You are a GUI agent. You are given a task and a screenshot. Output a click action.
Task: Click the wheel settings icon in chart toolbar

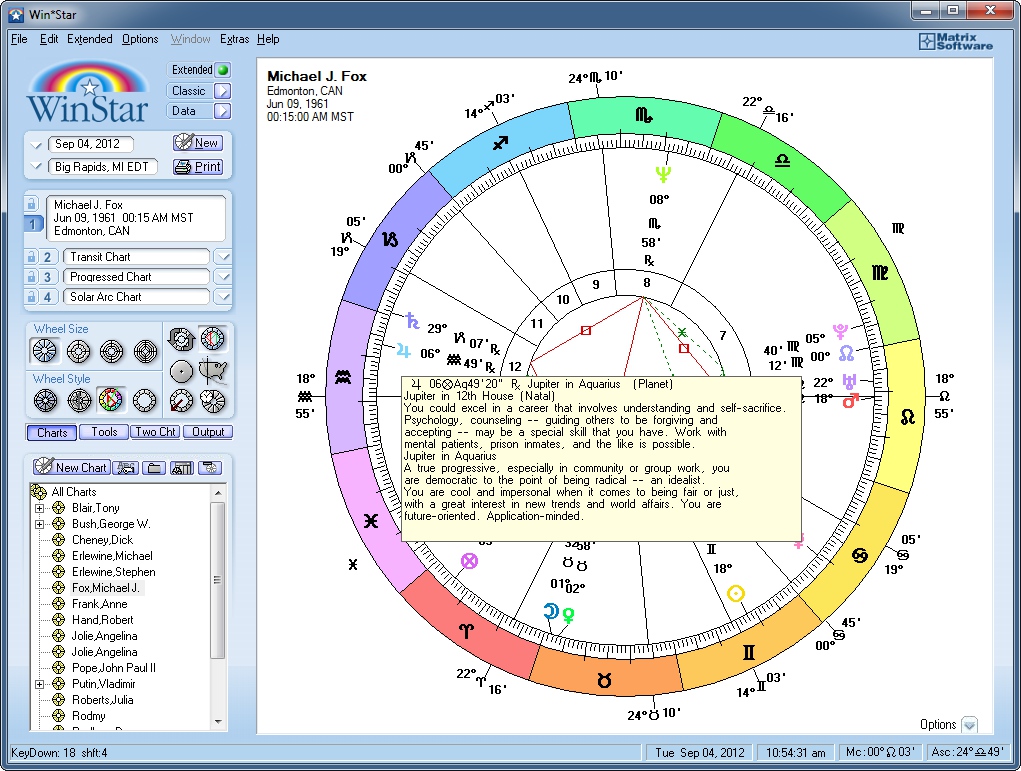tap(210, 468)
